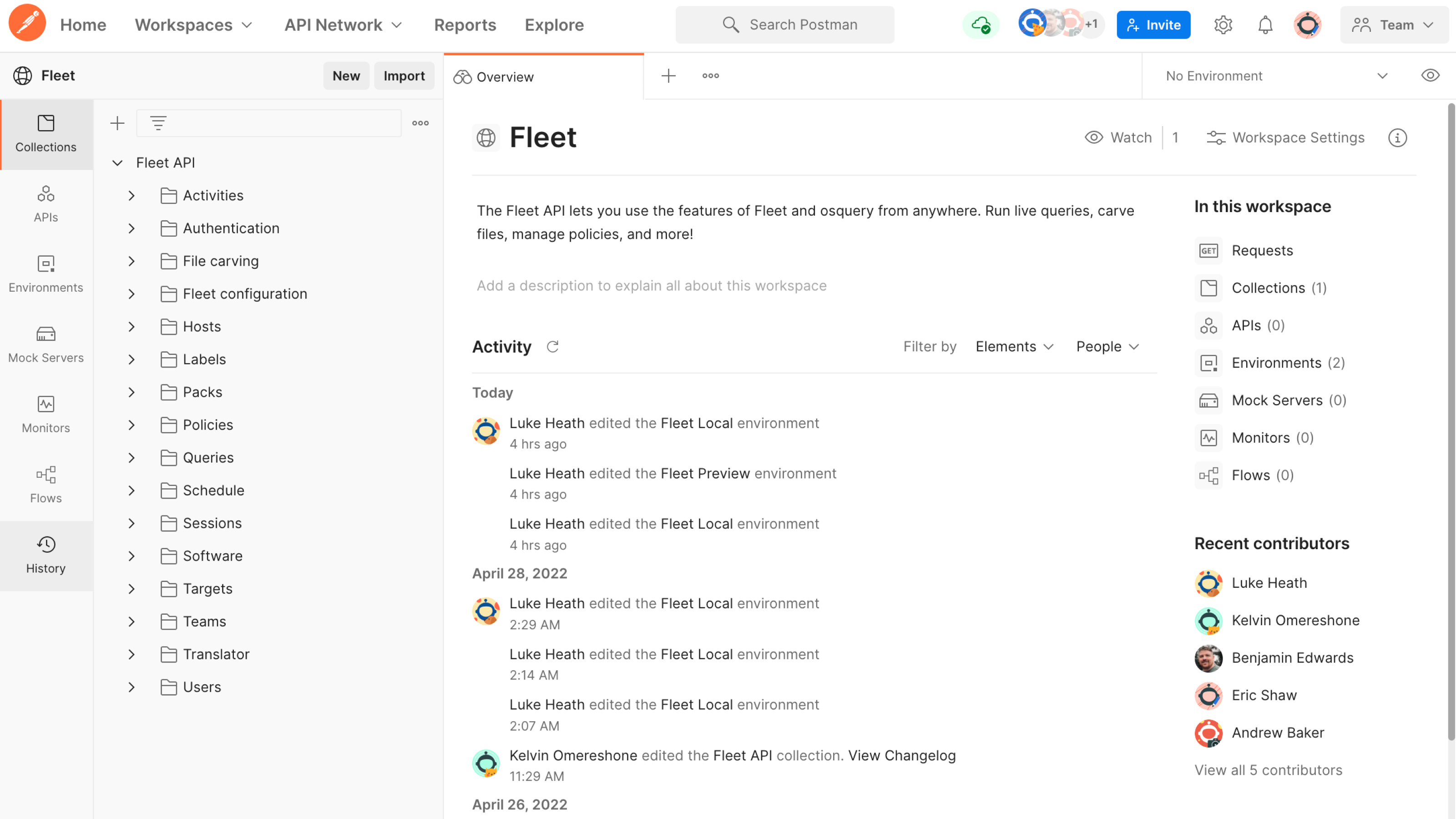Click the Monitors icon in sidebar

coord(46,404)
